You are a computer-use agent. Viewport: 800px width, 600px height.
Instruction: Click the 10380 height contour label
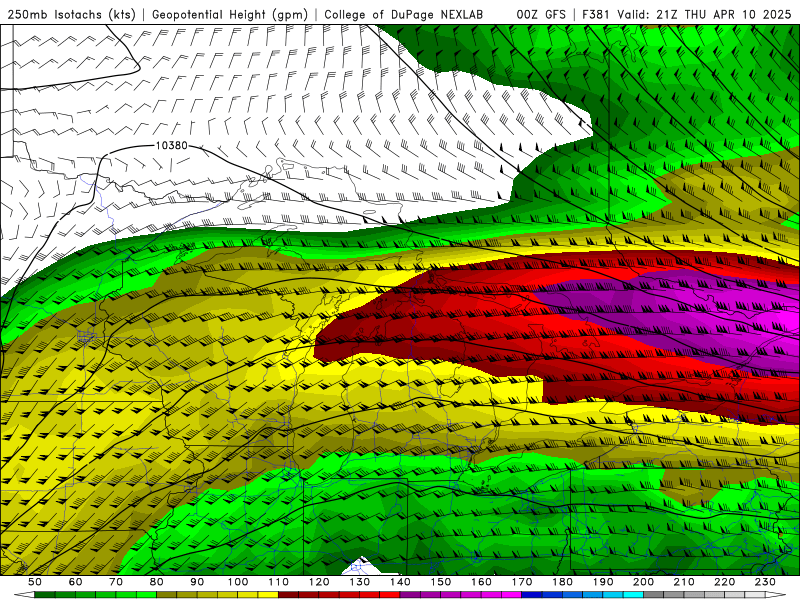[171, 145]
